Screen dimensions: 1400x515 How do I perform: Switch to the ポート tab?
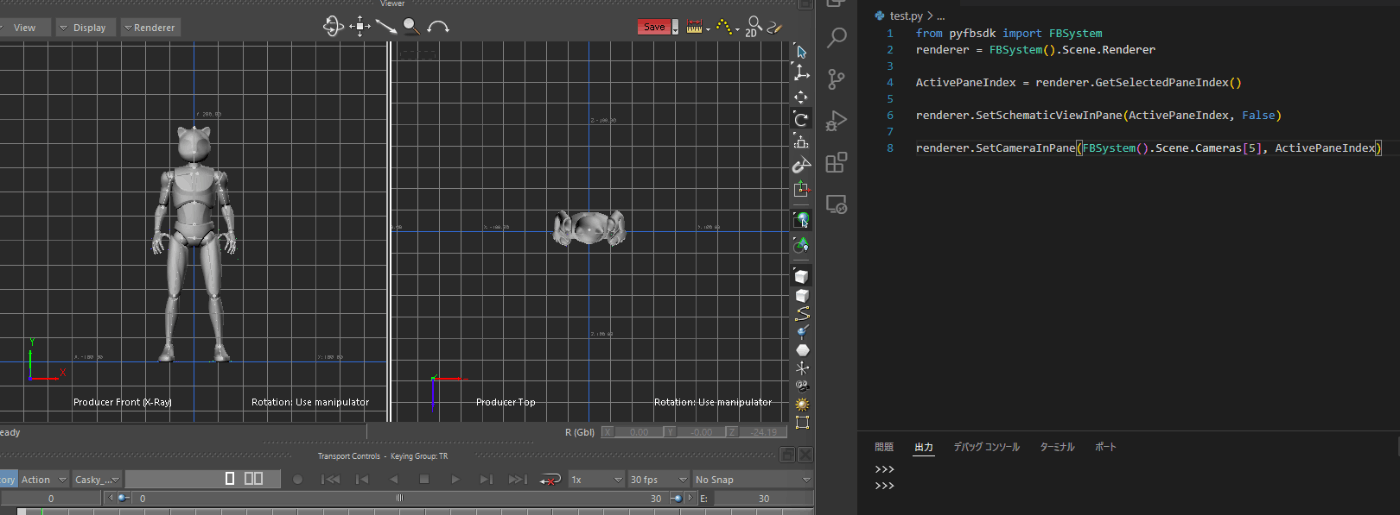pos(1105,447)
